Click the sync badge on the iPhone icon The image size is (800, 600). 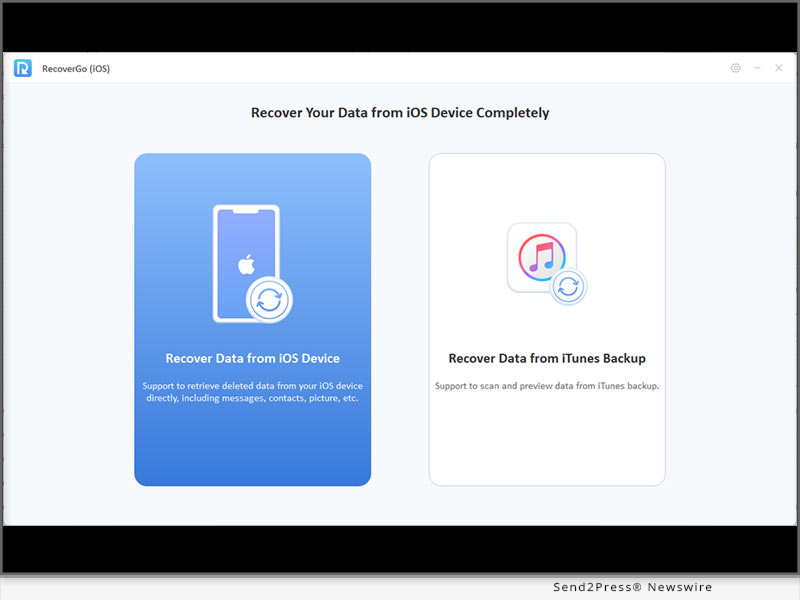(269, 299)
